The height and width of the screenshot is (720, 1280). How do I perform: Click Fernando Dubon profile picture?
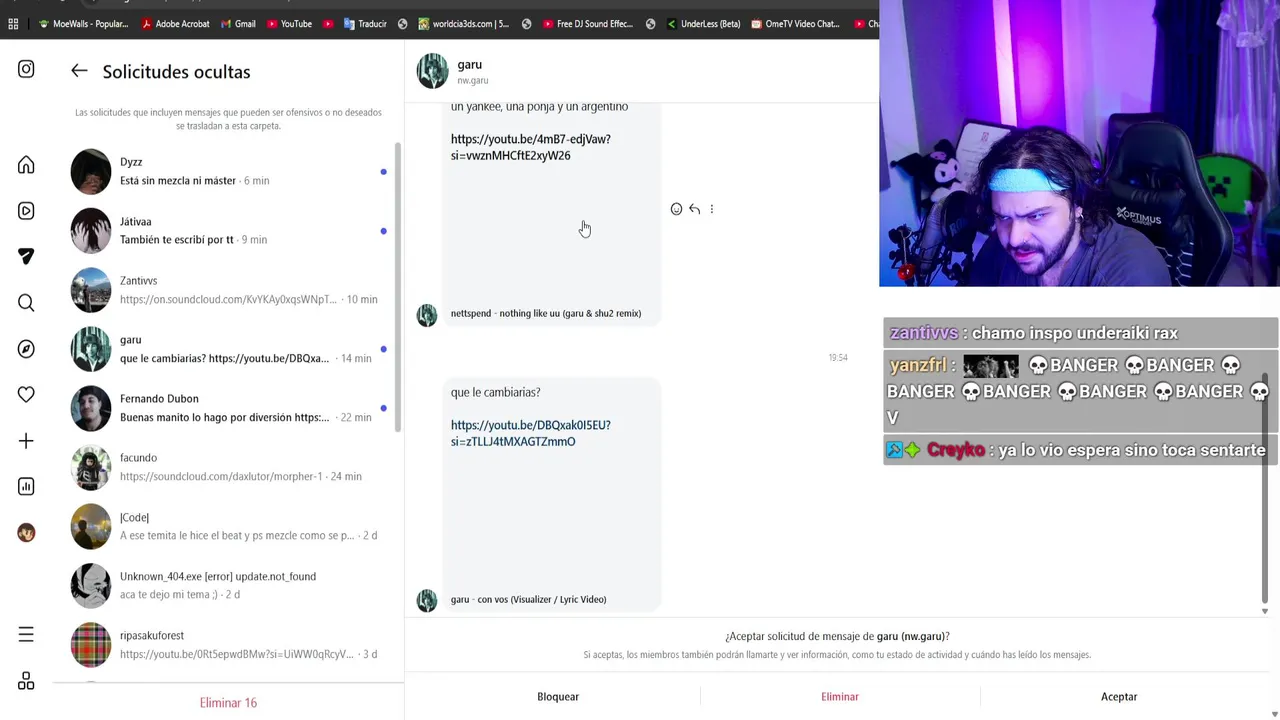[x=90, y=408]
